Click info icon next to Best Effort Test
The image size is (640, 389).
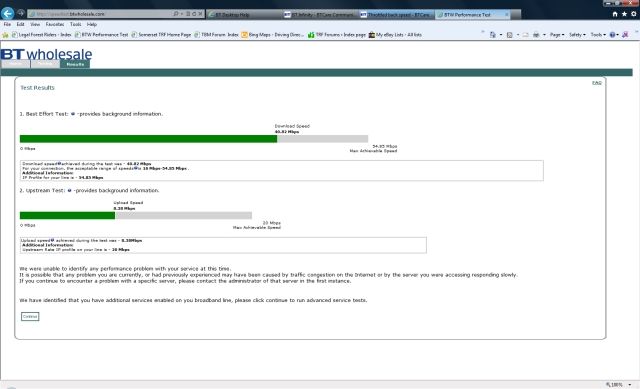click(73, 114)
